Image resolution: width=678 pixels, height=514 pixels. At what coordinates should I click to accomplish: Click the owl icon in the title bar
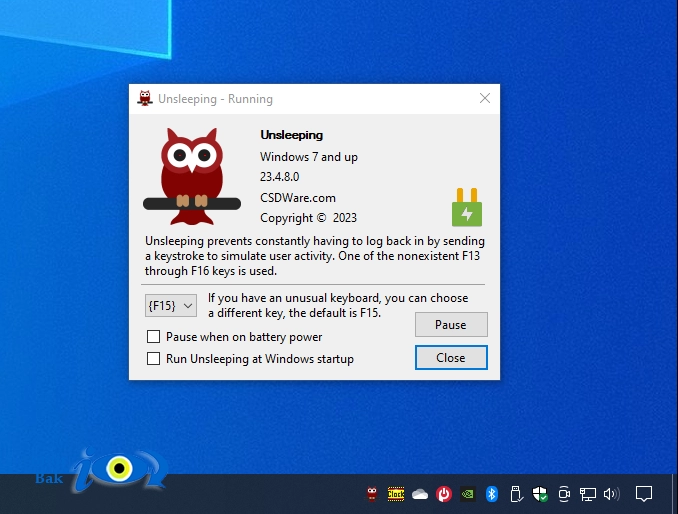click(145, 99)
